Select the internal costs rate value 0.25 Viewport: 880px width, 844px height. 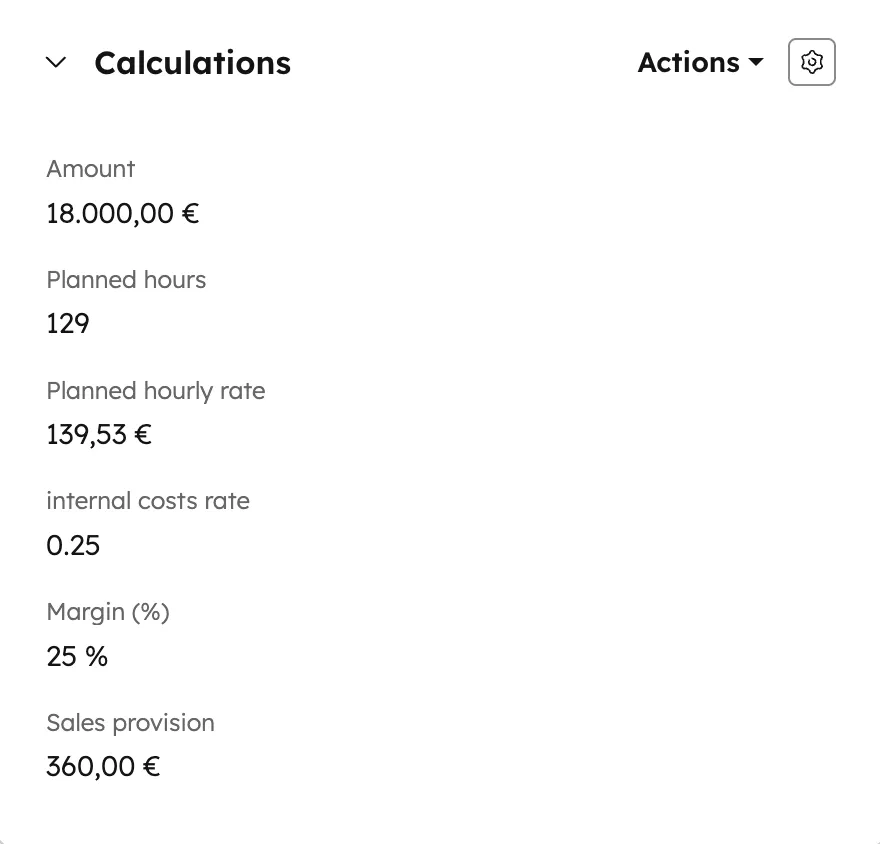click(72, 545)
